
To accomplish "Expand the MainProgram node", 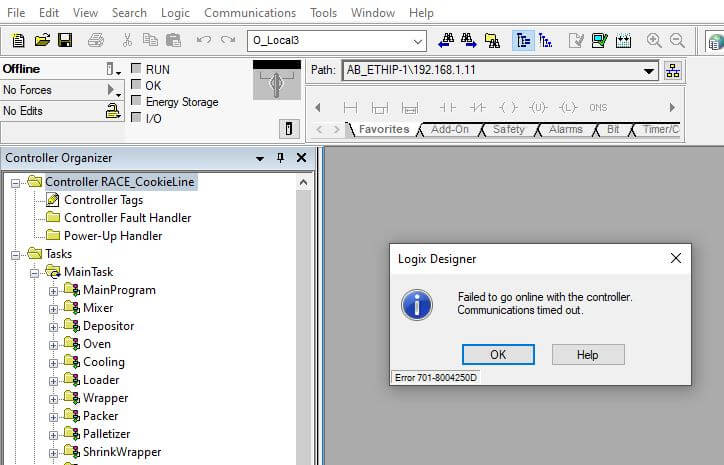I will pyautogui.click(x=53, y=291).
